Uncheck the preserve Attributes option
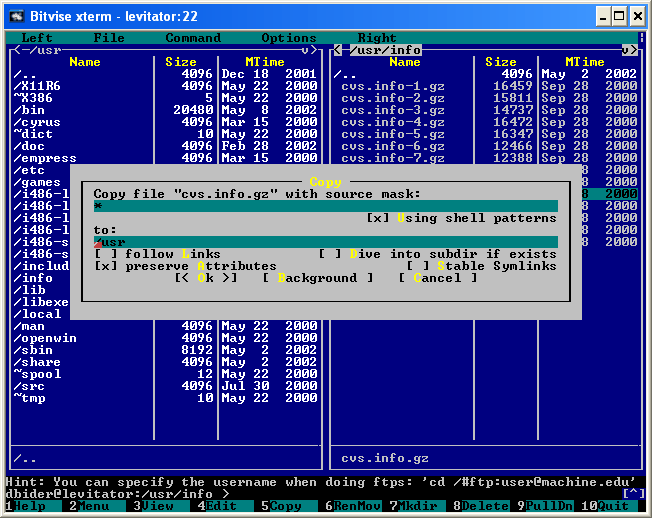 click(106, 266)
